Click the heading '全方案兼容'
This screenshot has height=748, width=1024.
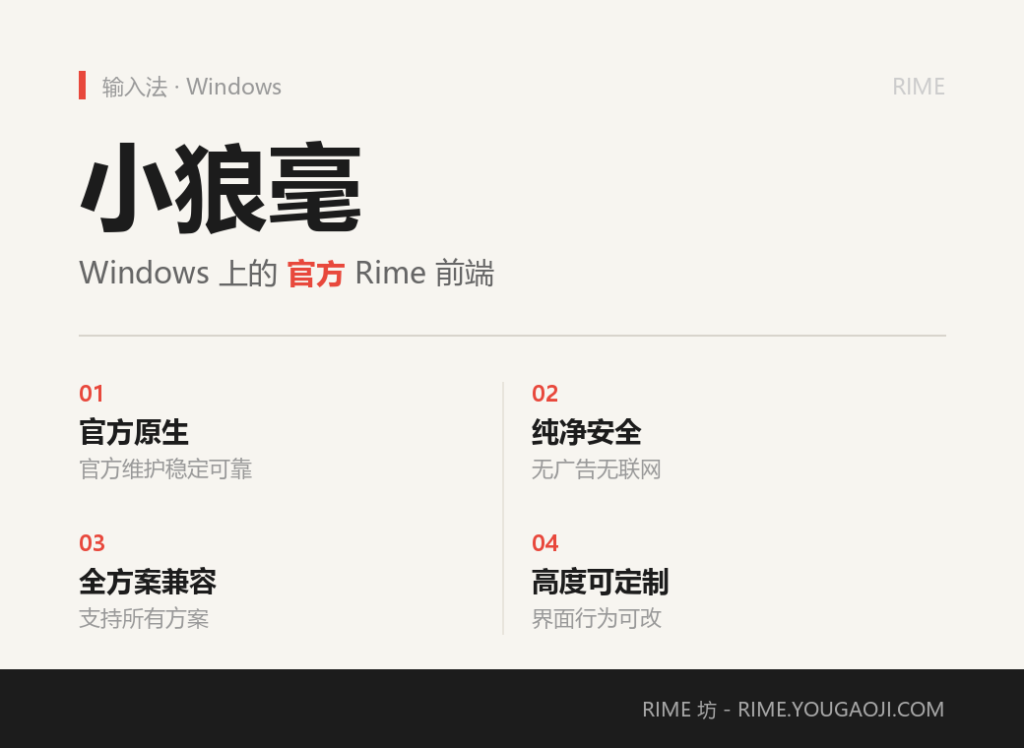pyautogui.click(x=148, y=581)
